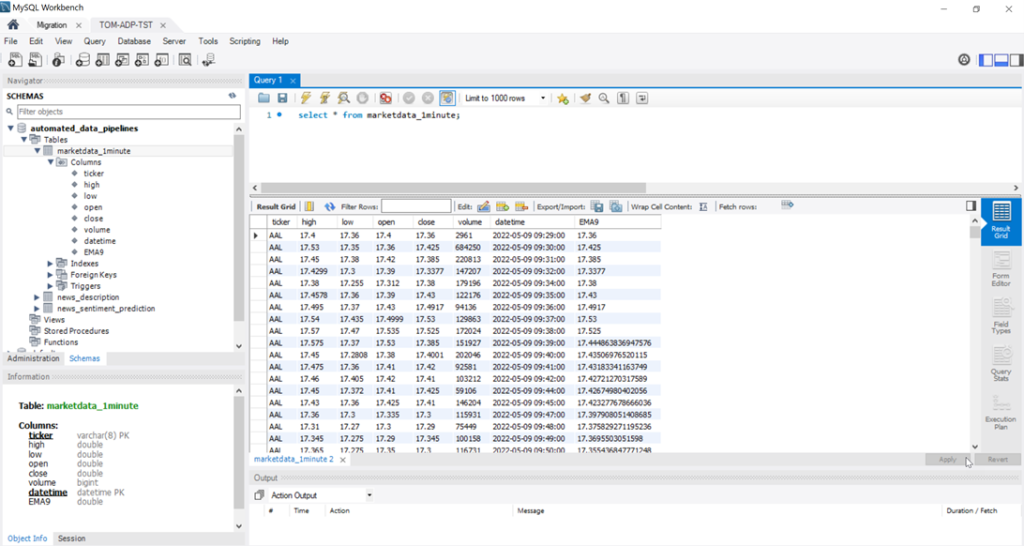Image resolution: width=1024 pixels, height=546 pixels.
Task: Refresh the schemas list in the Navigator
Action: [232, 96]
